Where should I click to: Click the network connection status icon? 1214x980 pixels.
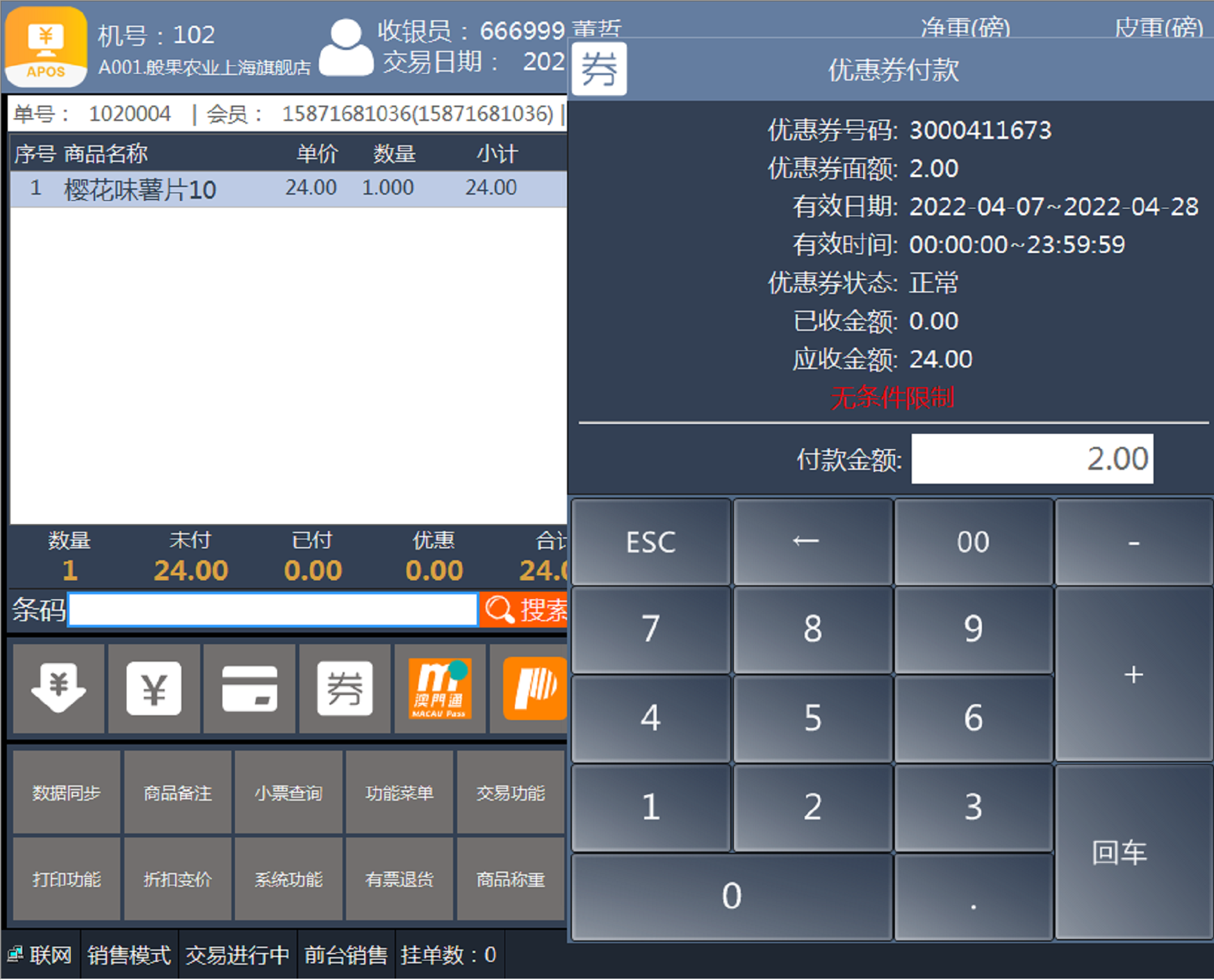coord(15,954)
